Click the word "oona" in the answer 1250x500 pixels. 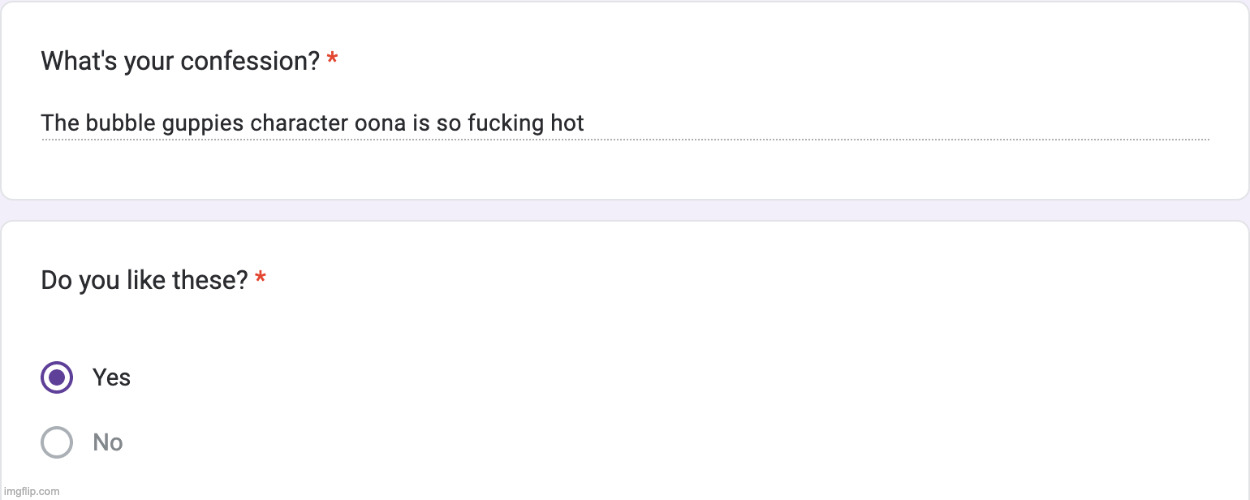(x=379, y=124)
